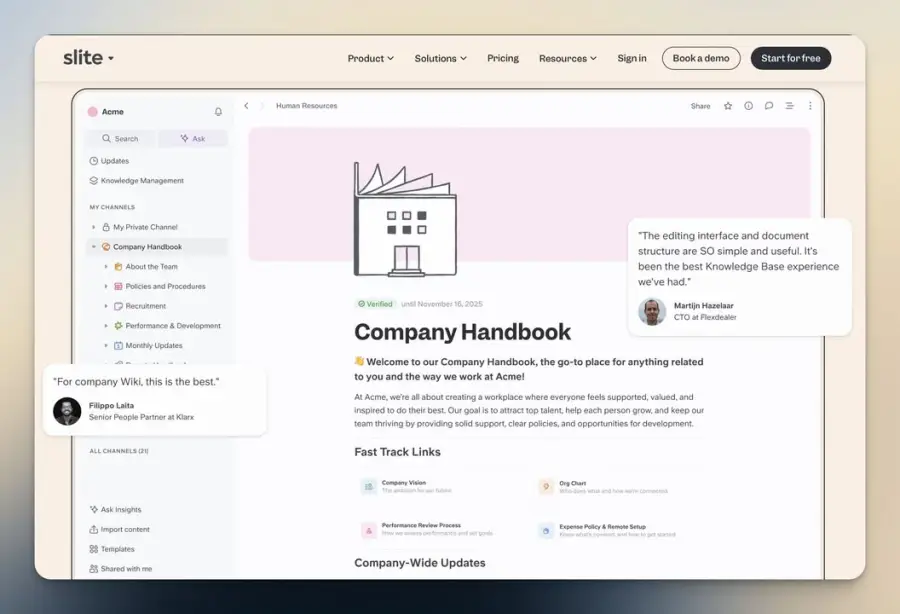900x614 pixels.
Task: Click the Updates clock icon
Action: click(94, 161)
